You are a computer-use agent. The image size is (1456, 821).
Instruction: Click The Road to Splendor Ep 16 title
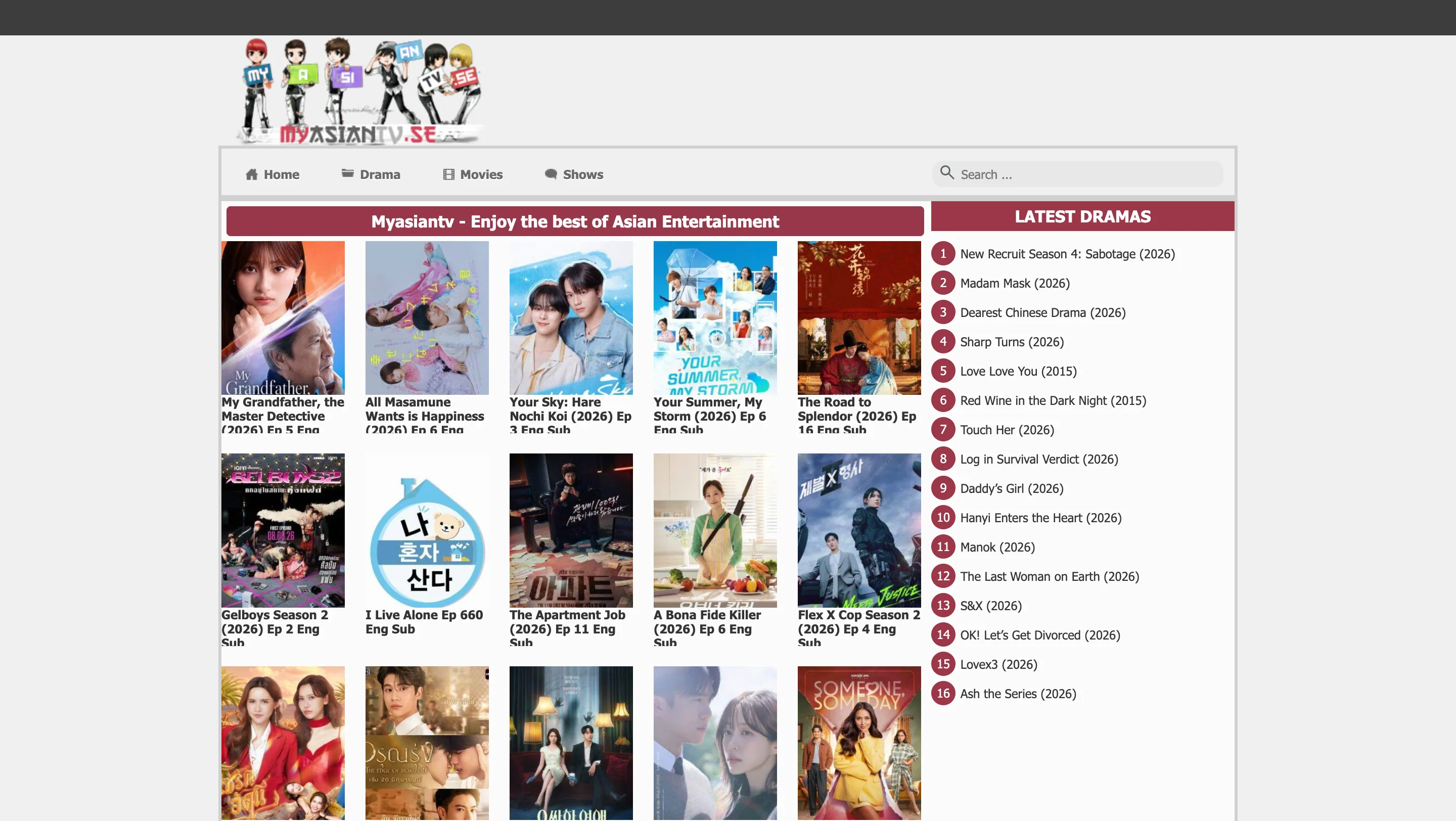tap(857, 415)
